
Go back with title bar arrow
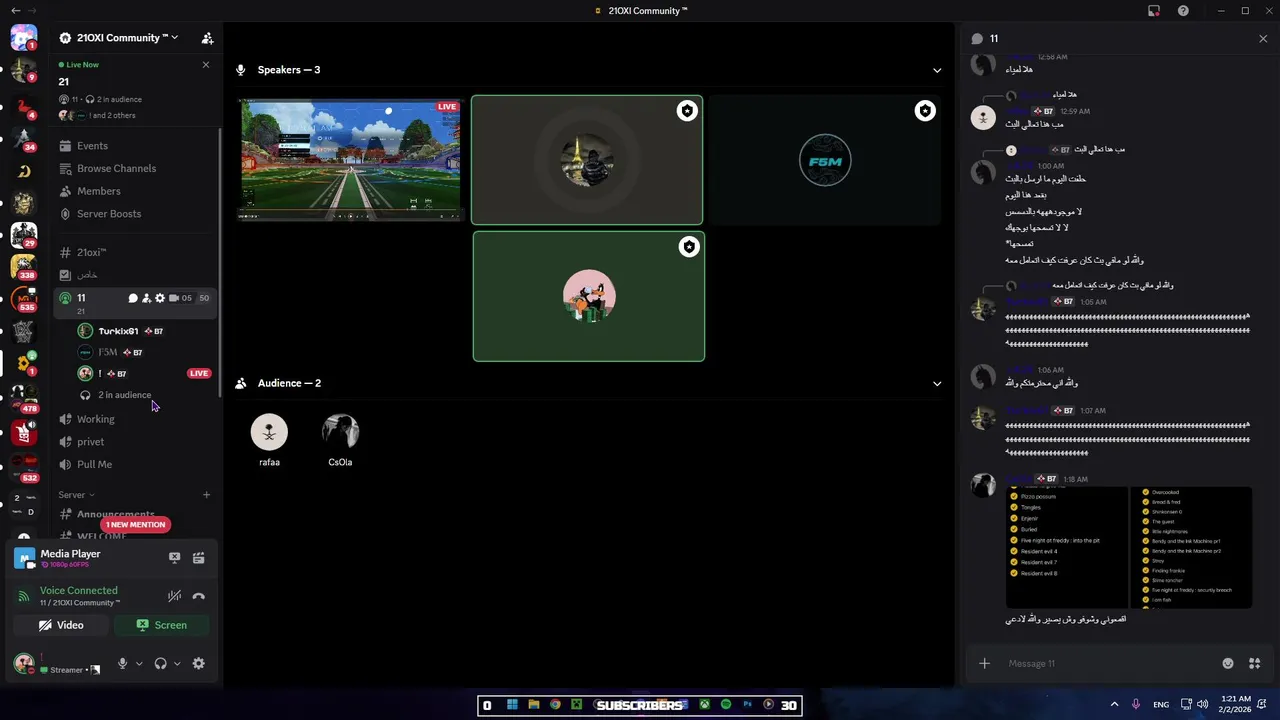pyautogui.click(x=15, y=10)
